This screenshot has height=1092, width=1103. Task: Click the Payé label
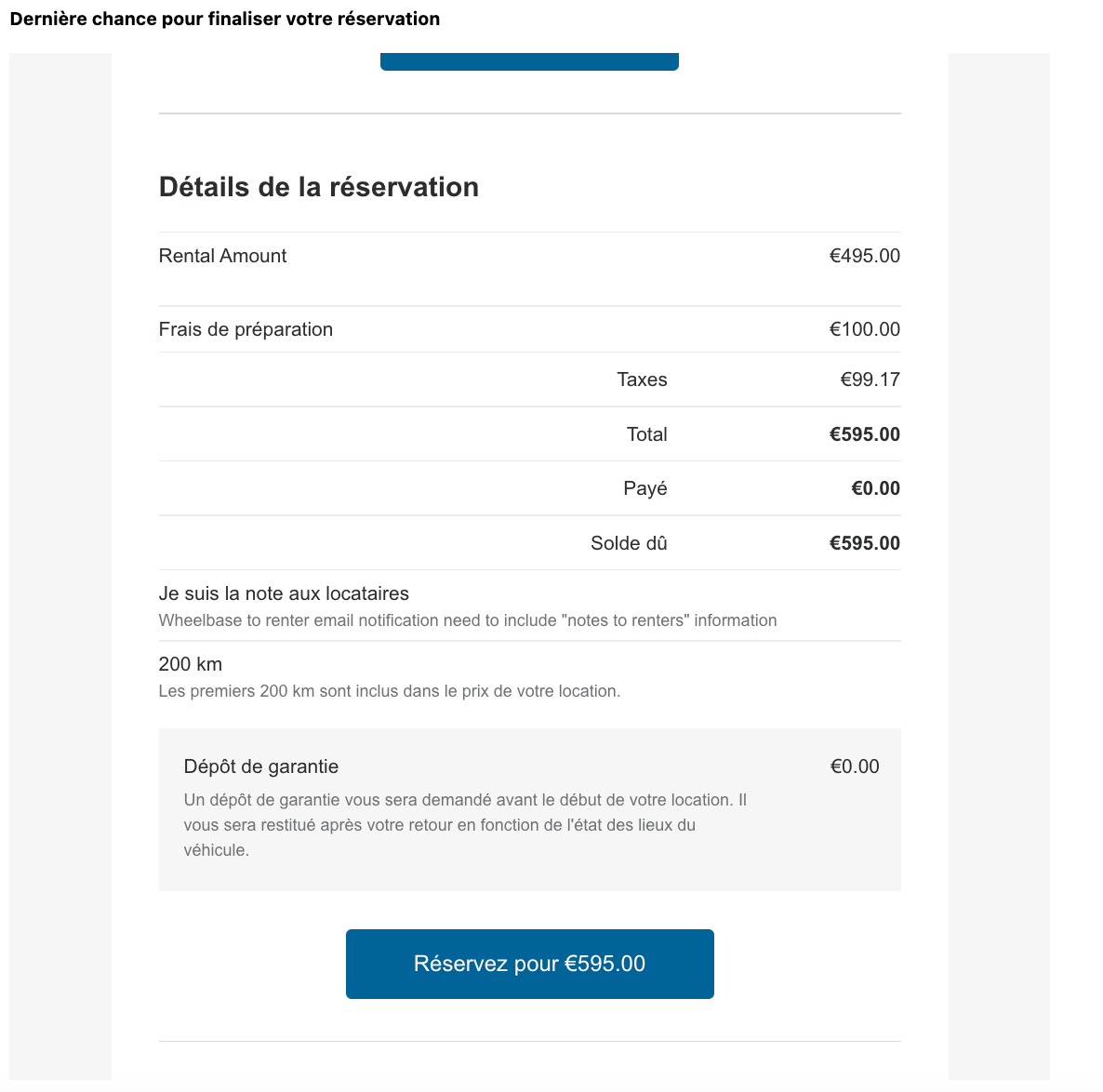(x=645, y=488)
